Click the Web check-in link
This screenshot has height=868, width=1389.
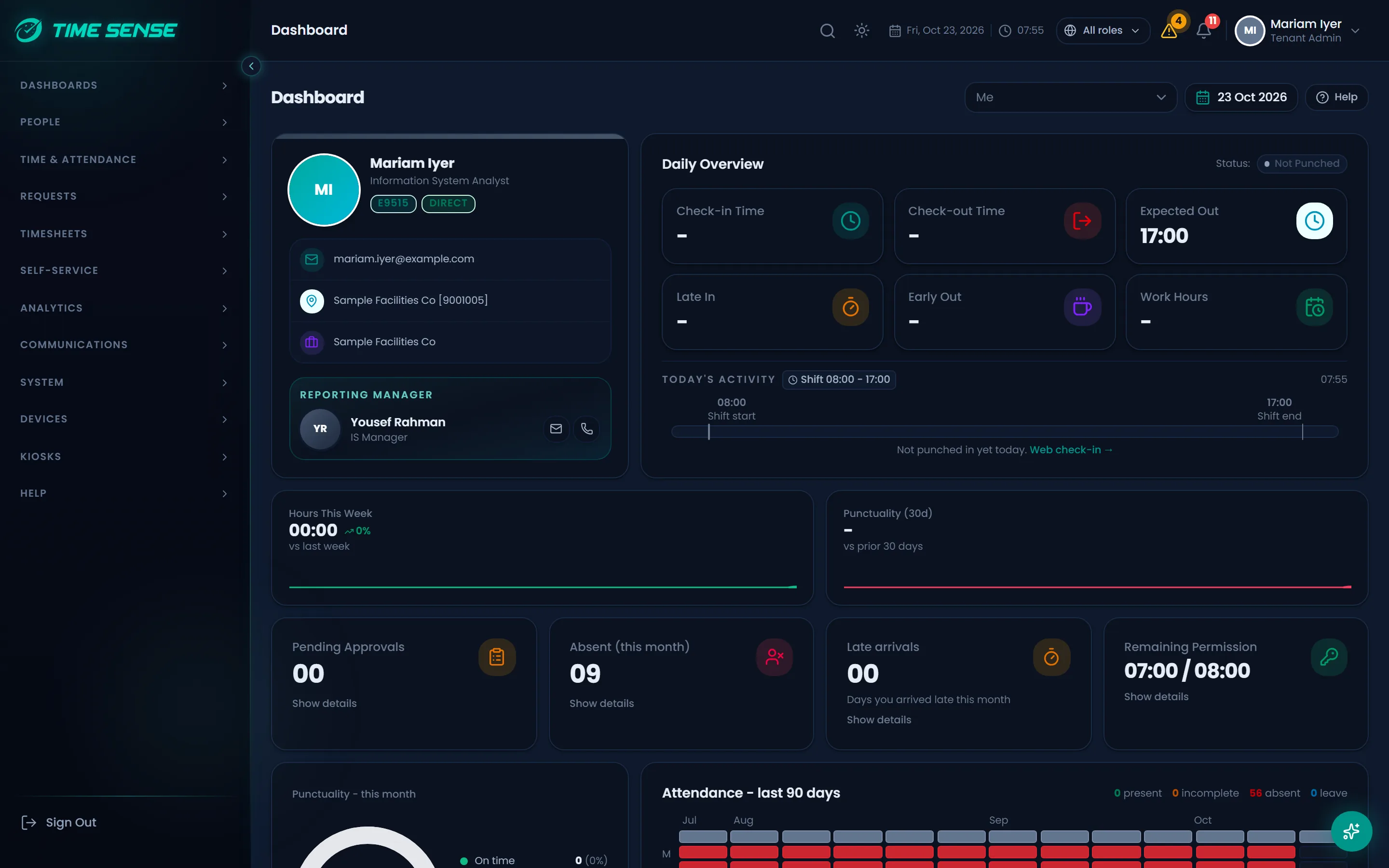[1071, 449]
